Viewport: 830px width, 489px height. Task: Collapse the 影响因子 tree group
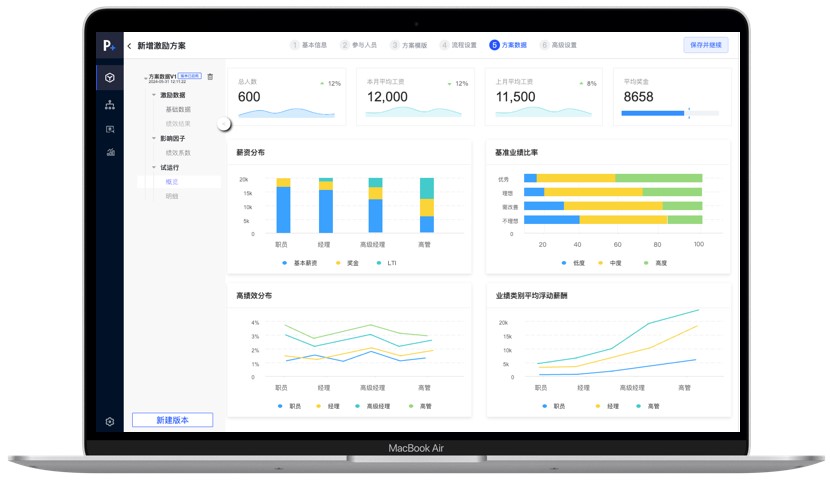tap(155, 138)
